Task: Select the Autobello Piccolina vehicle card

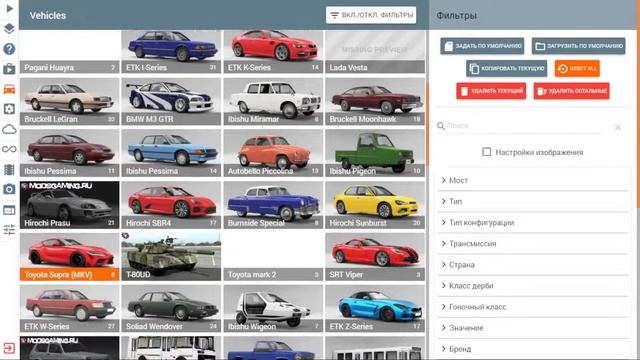Action: [x=273, y=153]
